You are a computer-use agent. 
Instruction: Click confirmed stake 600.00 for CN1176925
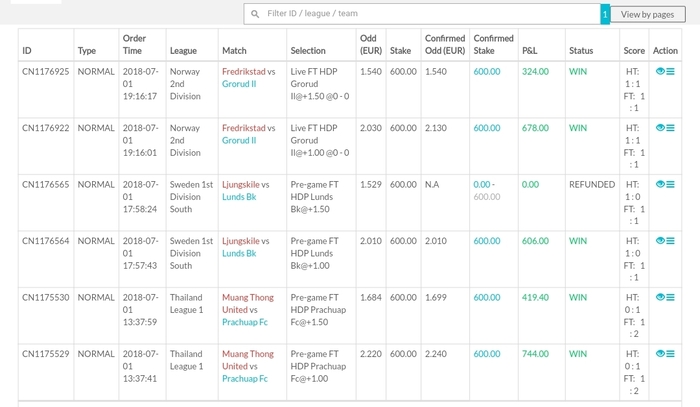487,71
